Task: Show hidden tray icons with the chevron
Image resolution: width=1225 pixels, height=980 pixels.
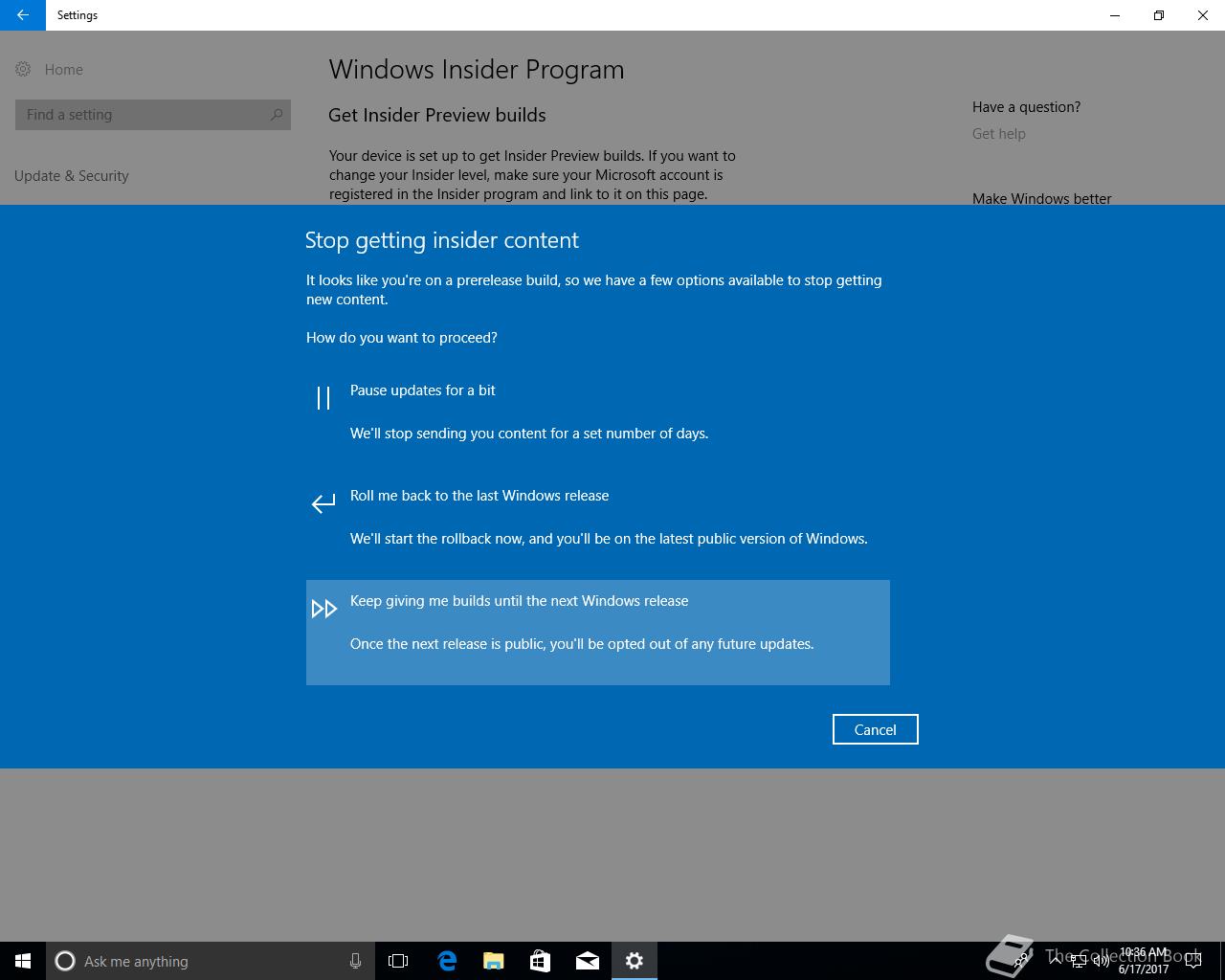Action: click(x=1056, y=961)
